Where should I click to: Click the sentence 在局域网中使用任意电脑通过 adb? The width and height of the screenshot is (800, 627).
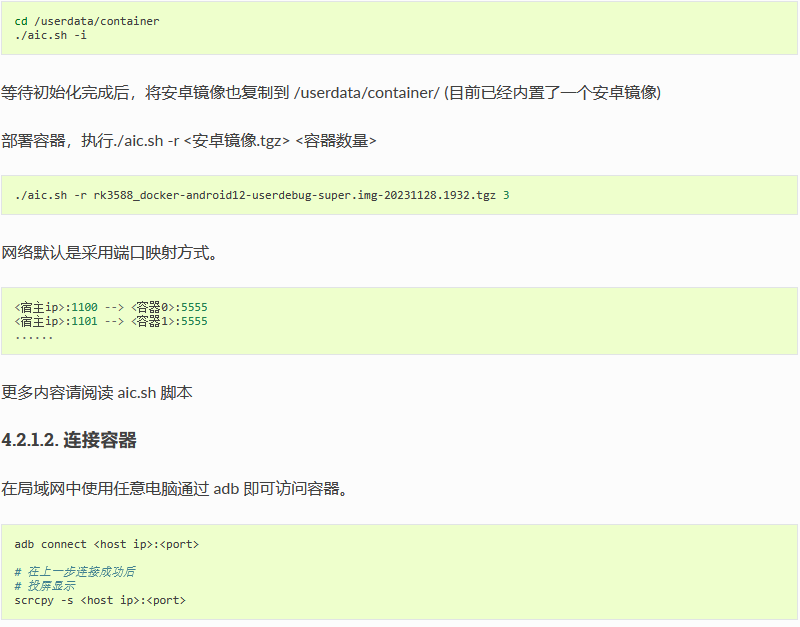point(174,488)
